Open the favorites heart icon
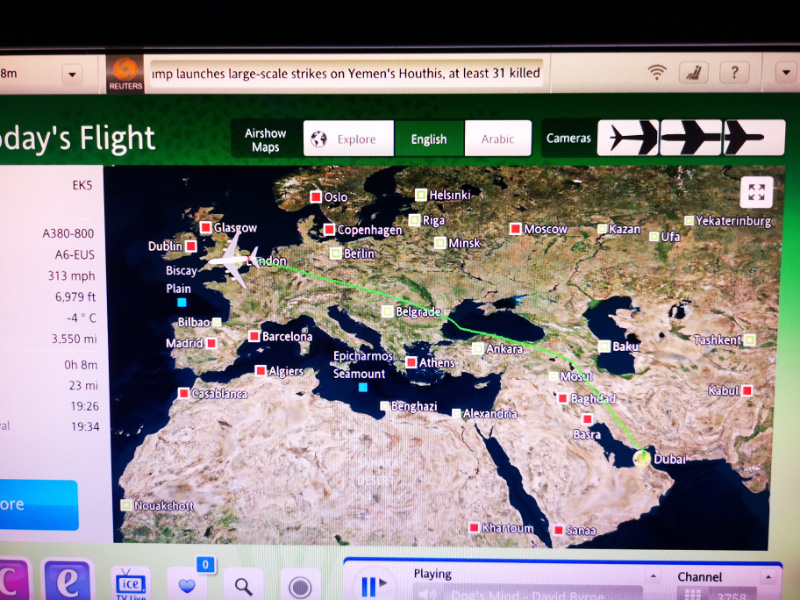The width and height of the screenshot is (800, 600). (187, 586)
